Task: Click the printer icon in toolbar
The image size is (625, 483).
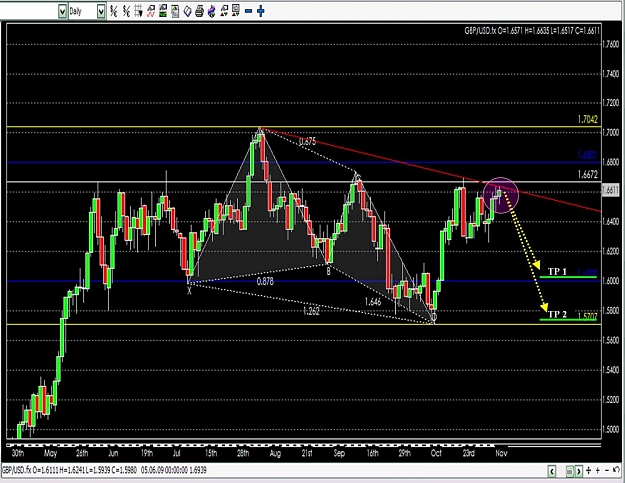Action: (x=199, y=11)
